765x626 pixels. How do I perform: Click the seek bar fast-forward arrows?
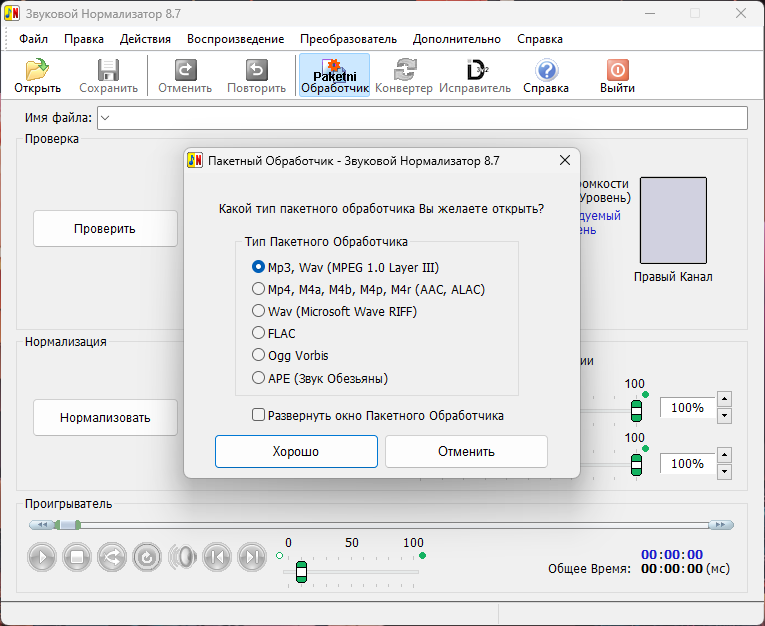tap(721, 525)
